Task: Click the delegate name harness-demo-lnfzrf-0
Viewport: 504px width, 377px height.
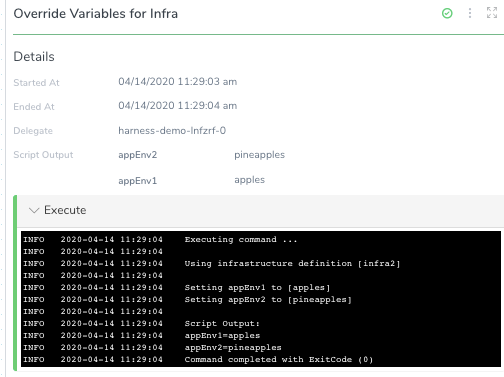Action: tap(172, 130)
